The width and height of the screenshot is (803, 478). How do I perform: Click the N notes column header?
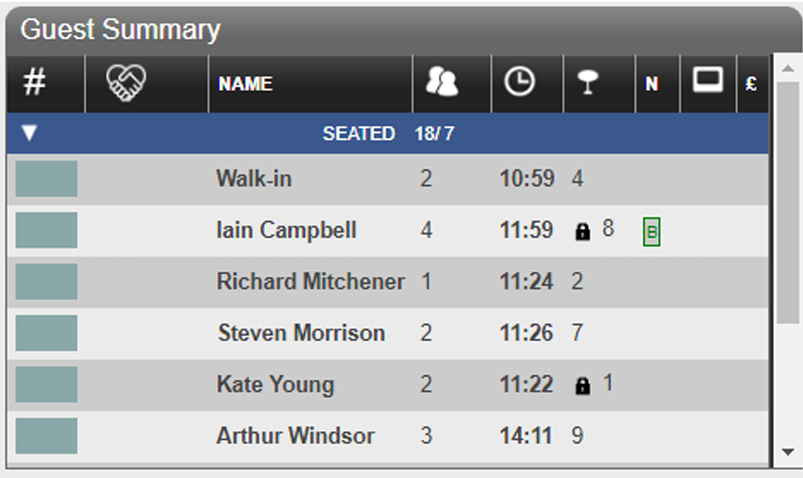652,85
